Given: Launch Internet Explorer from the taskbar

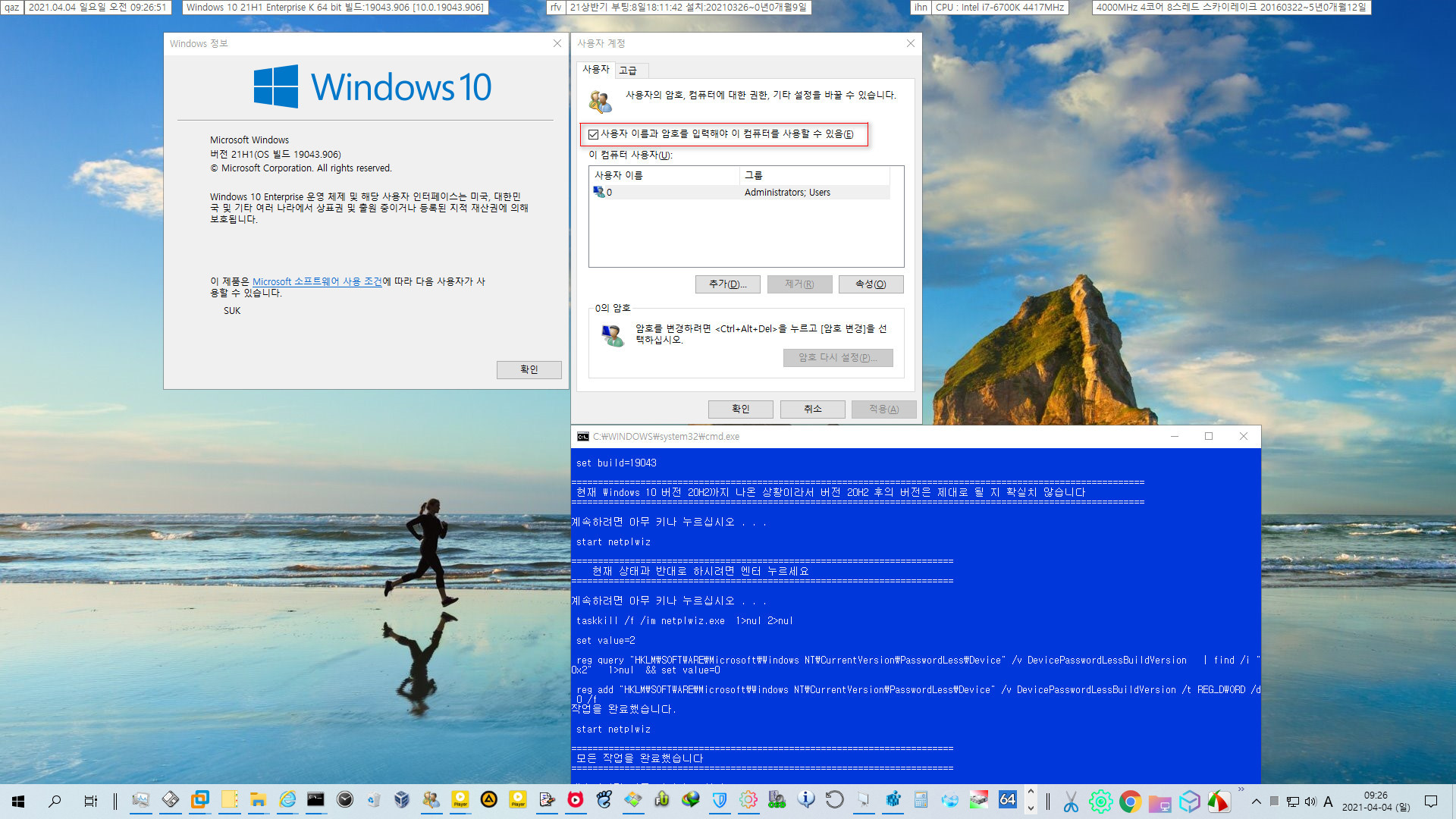Looking at the screenshot, I should [287, 800].
